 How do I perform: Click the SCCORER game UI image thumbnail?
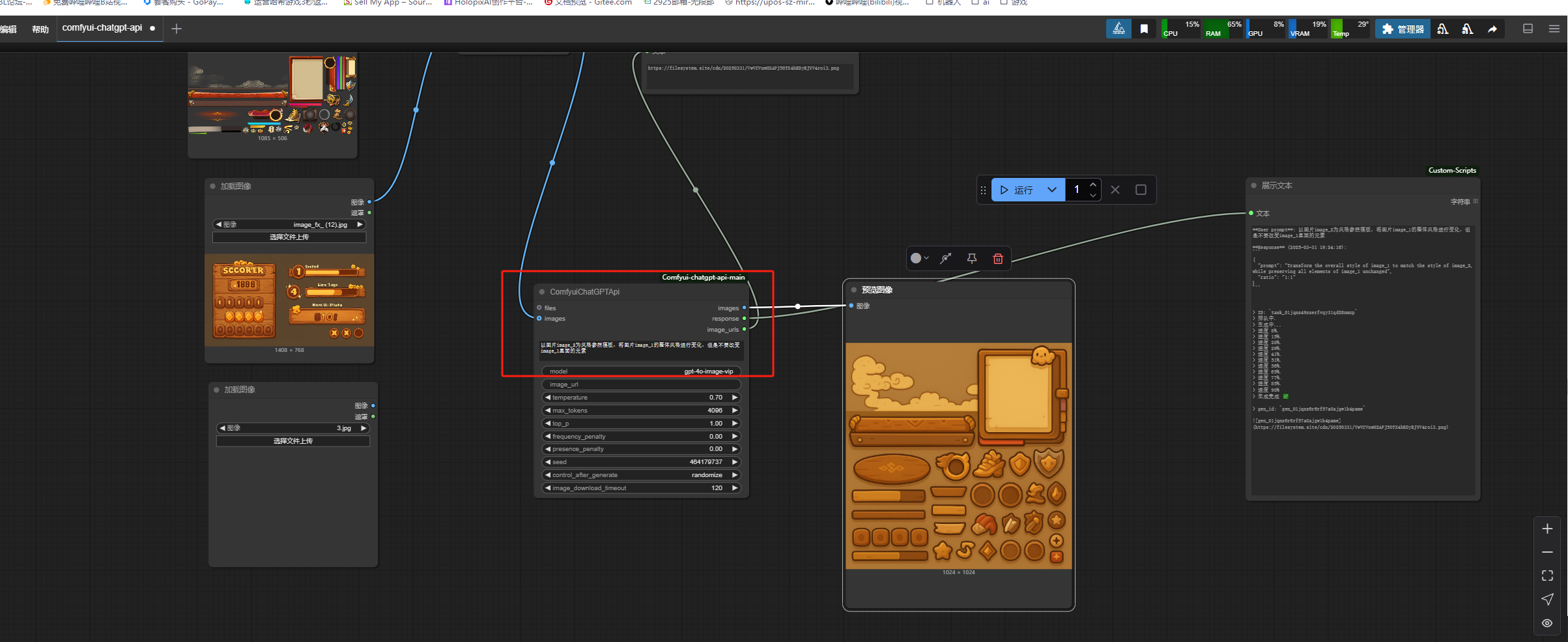289,300
